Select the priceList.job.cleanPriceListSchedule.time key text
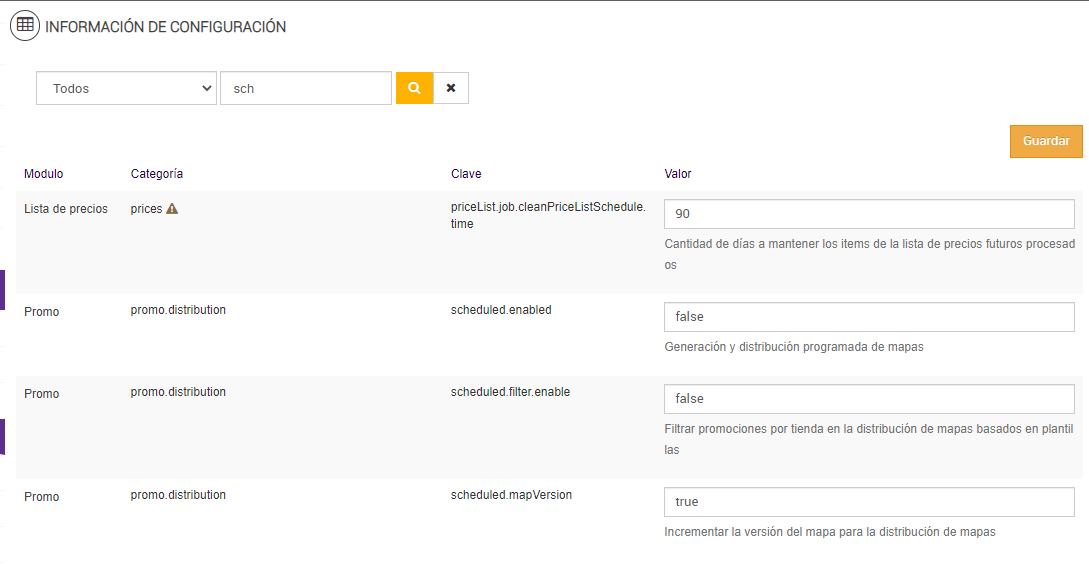Viewport: 1089px width, 567px height. [x=548, y=215]
